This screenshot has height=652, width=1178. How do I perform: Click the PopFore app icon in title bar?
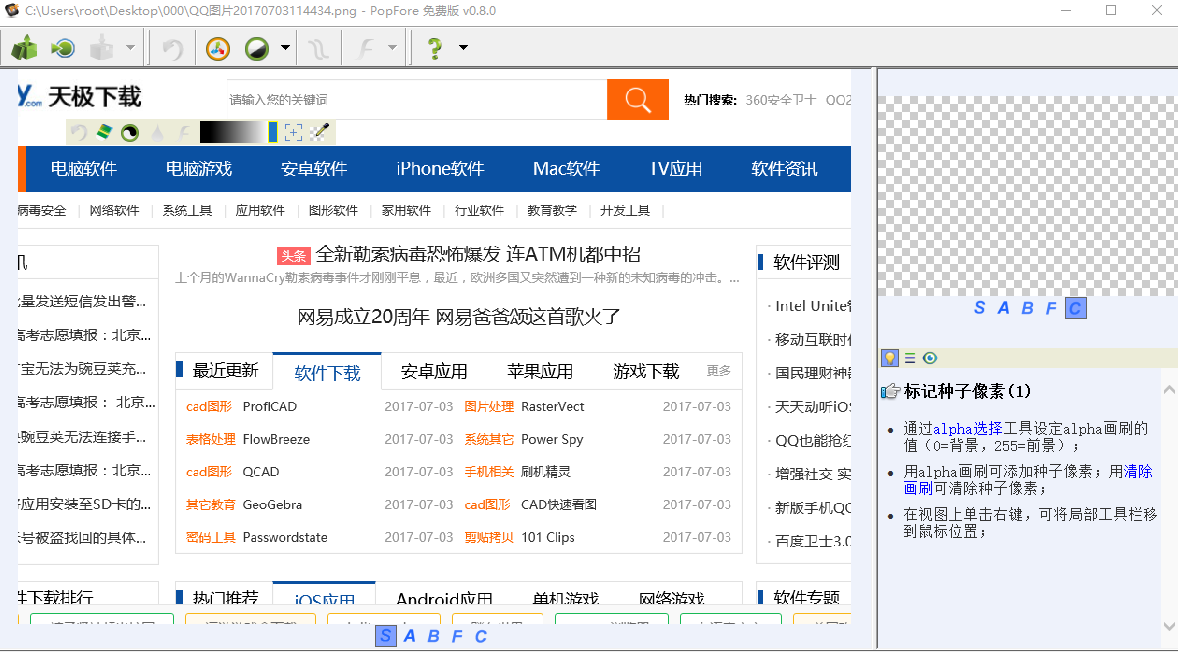pyautogui.click(x=11, y=11)
